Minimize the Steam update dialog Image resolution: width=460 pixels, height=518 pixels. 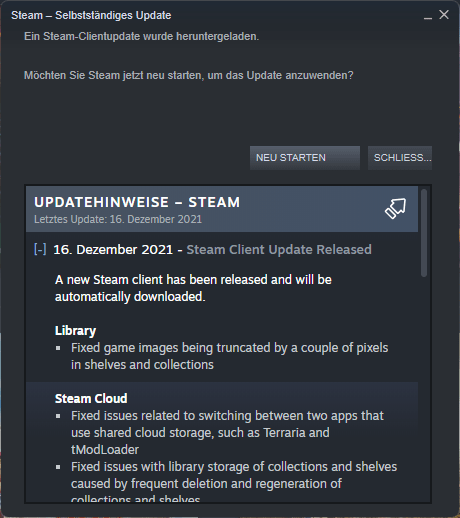pos(428,15)
